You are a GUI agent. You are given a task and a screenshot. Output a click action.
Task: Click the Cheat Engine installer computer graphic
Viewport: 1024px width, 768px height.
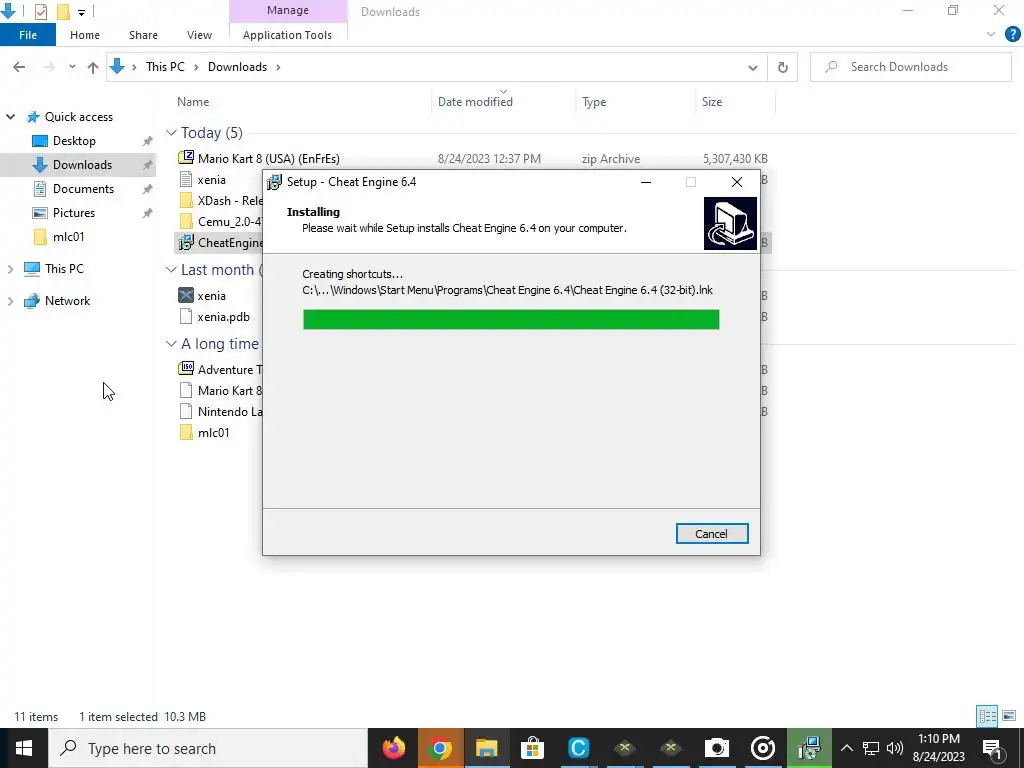click(x=730, y=223)
